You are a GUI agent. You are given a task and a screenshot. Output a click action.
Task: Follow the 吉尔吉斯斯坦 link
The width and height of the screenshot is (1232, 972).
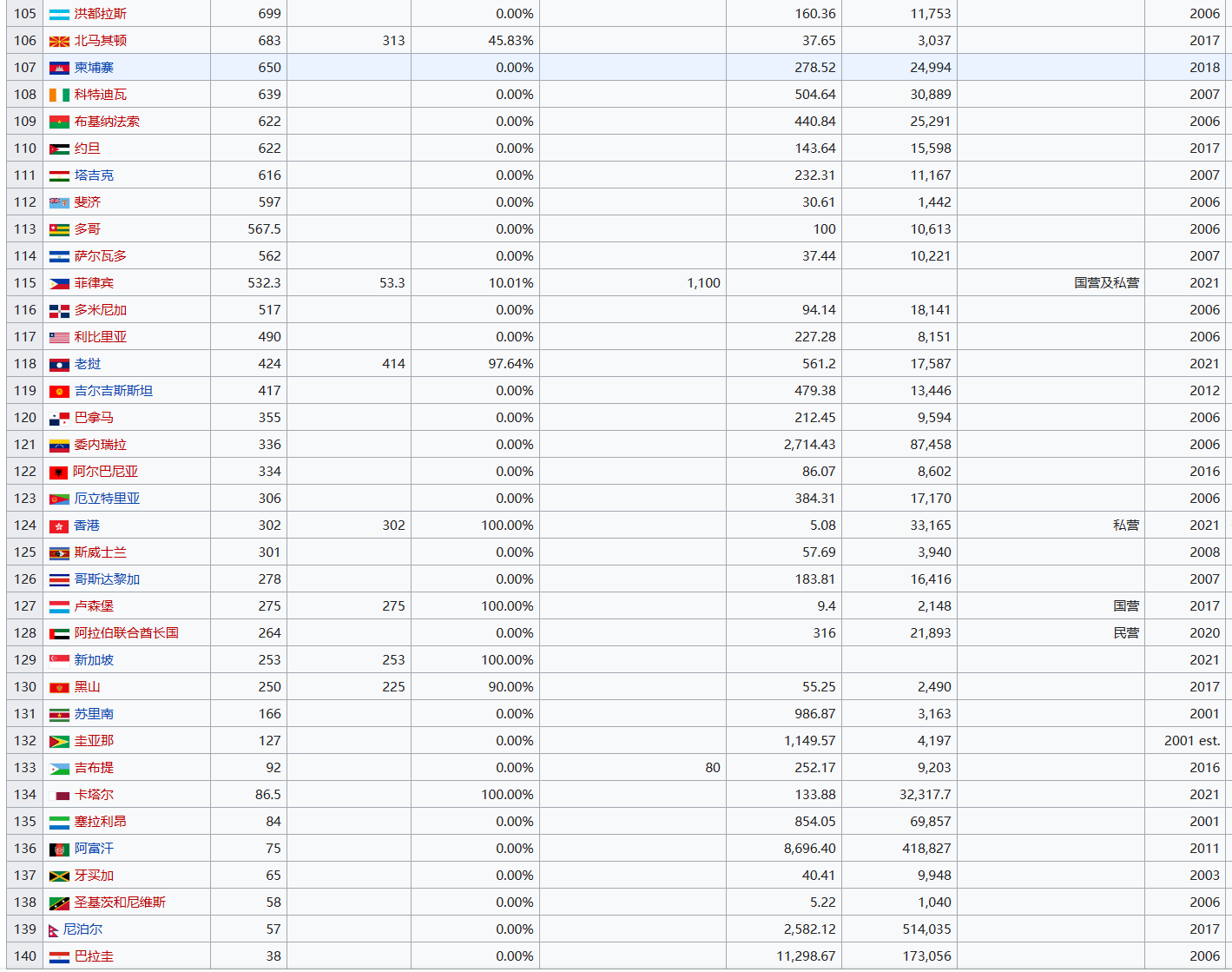tap(114, 391)
